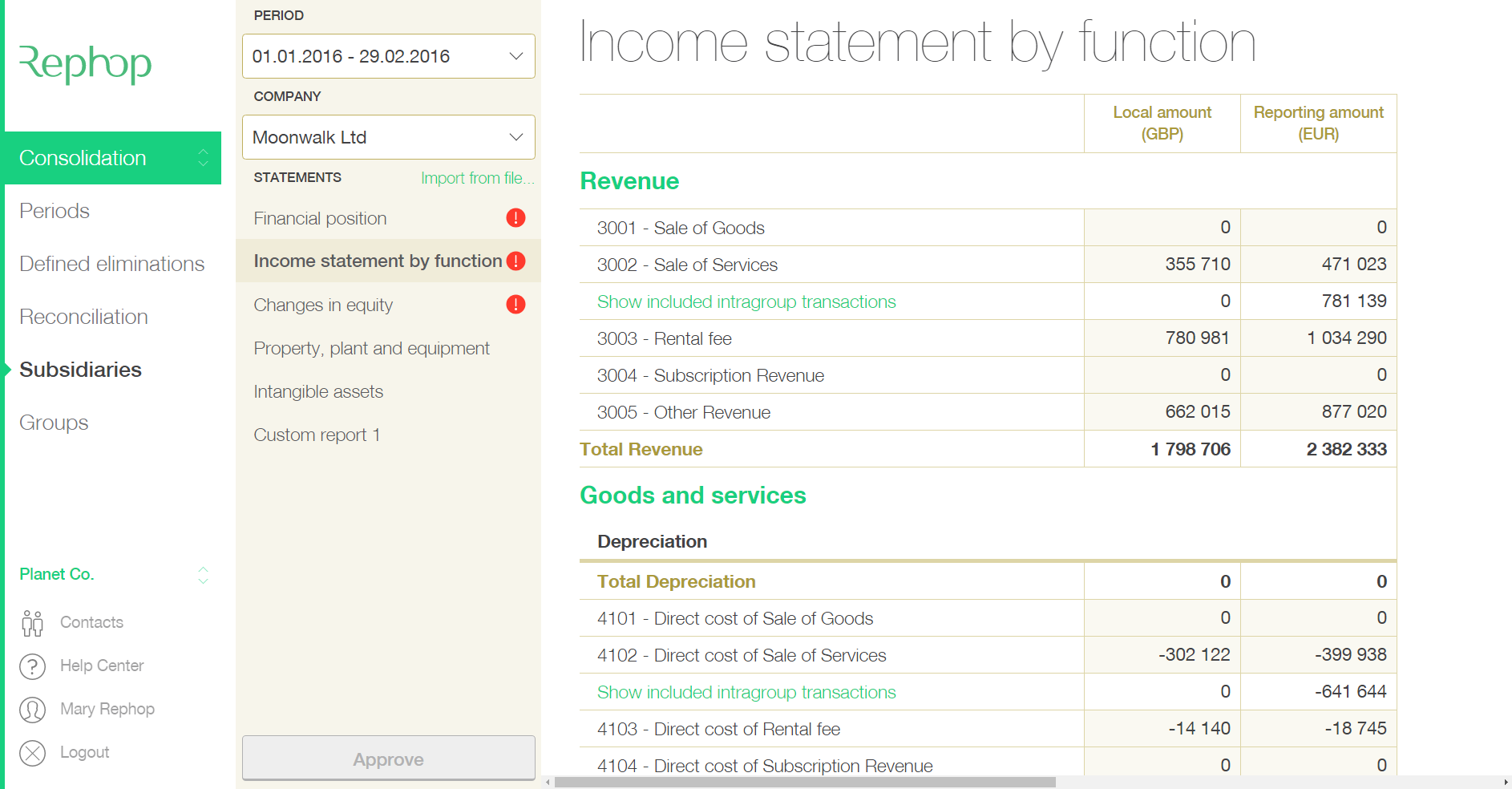Screen dimensions: 1512x789
Task: Open Help Center question mark icon
Action: coord(32,666)
